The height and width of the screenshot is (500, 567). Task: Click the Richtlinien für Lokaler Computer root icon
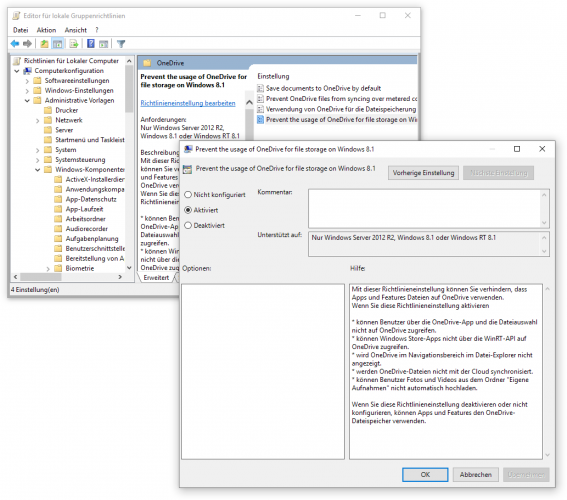pos(17,61)
